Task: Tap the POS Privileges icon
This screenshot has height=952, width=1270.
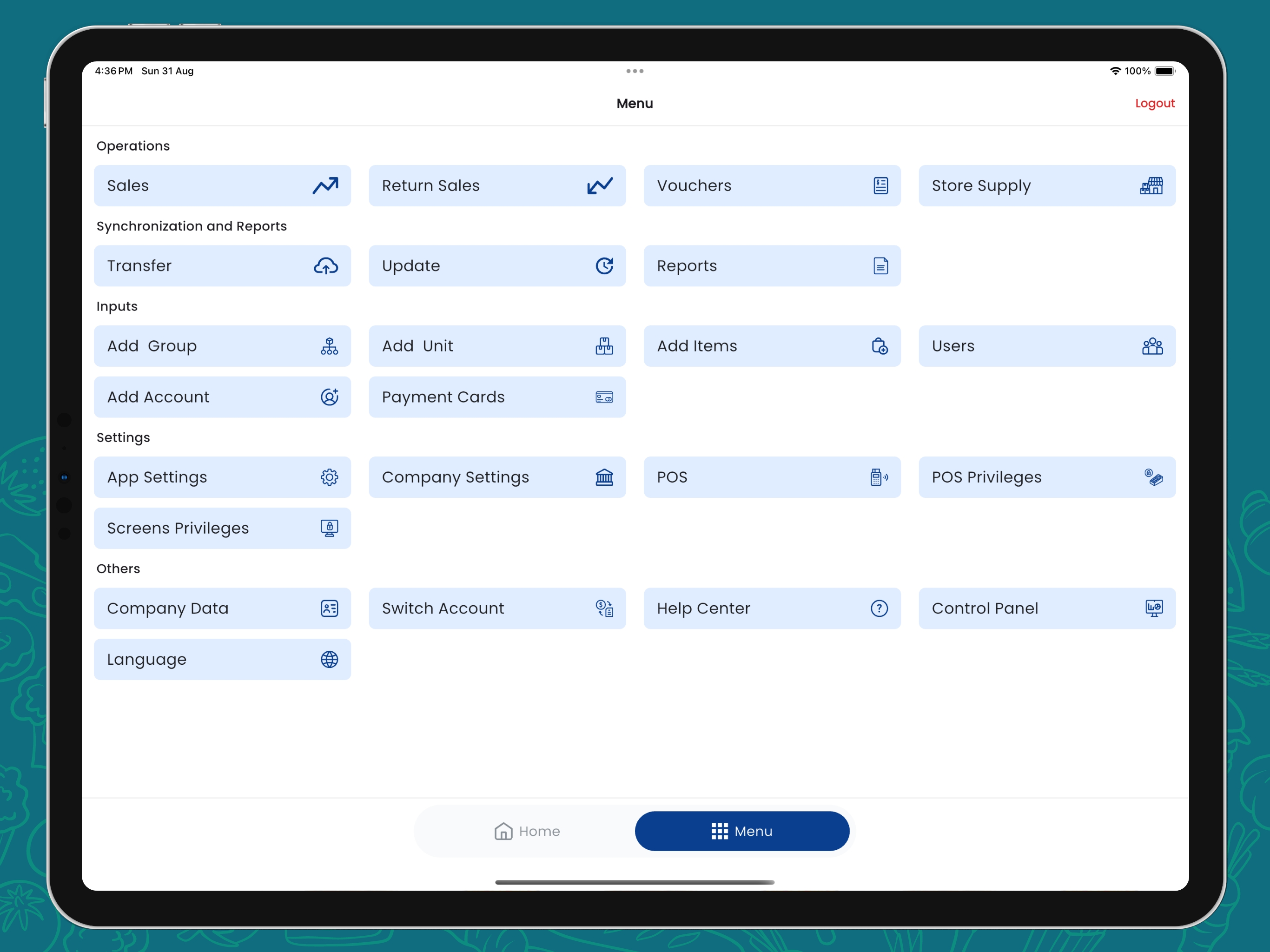Action: tap(1154, 477)
